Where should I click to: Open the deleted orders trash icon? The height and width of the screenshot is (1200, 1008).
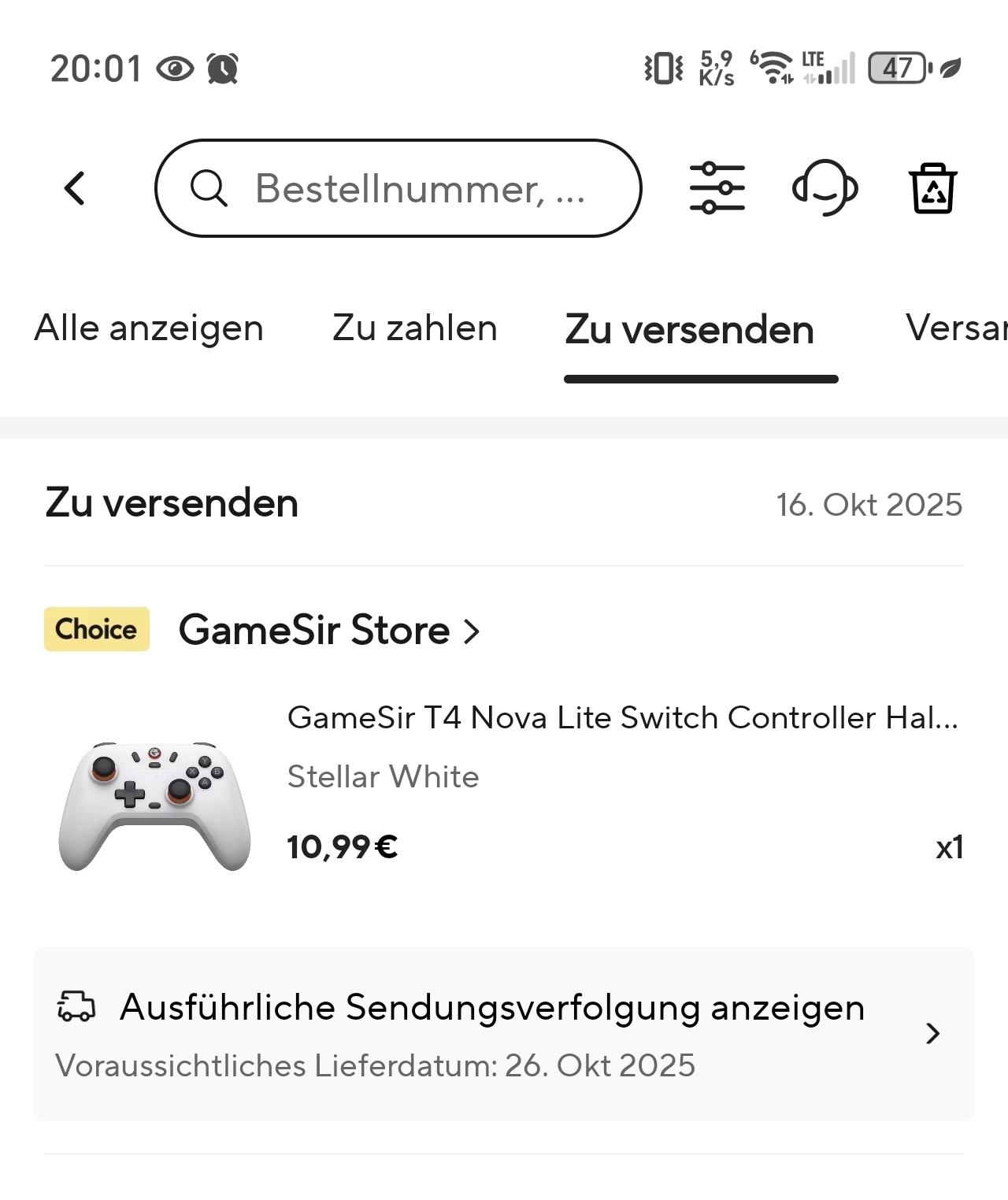(933, 188)
